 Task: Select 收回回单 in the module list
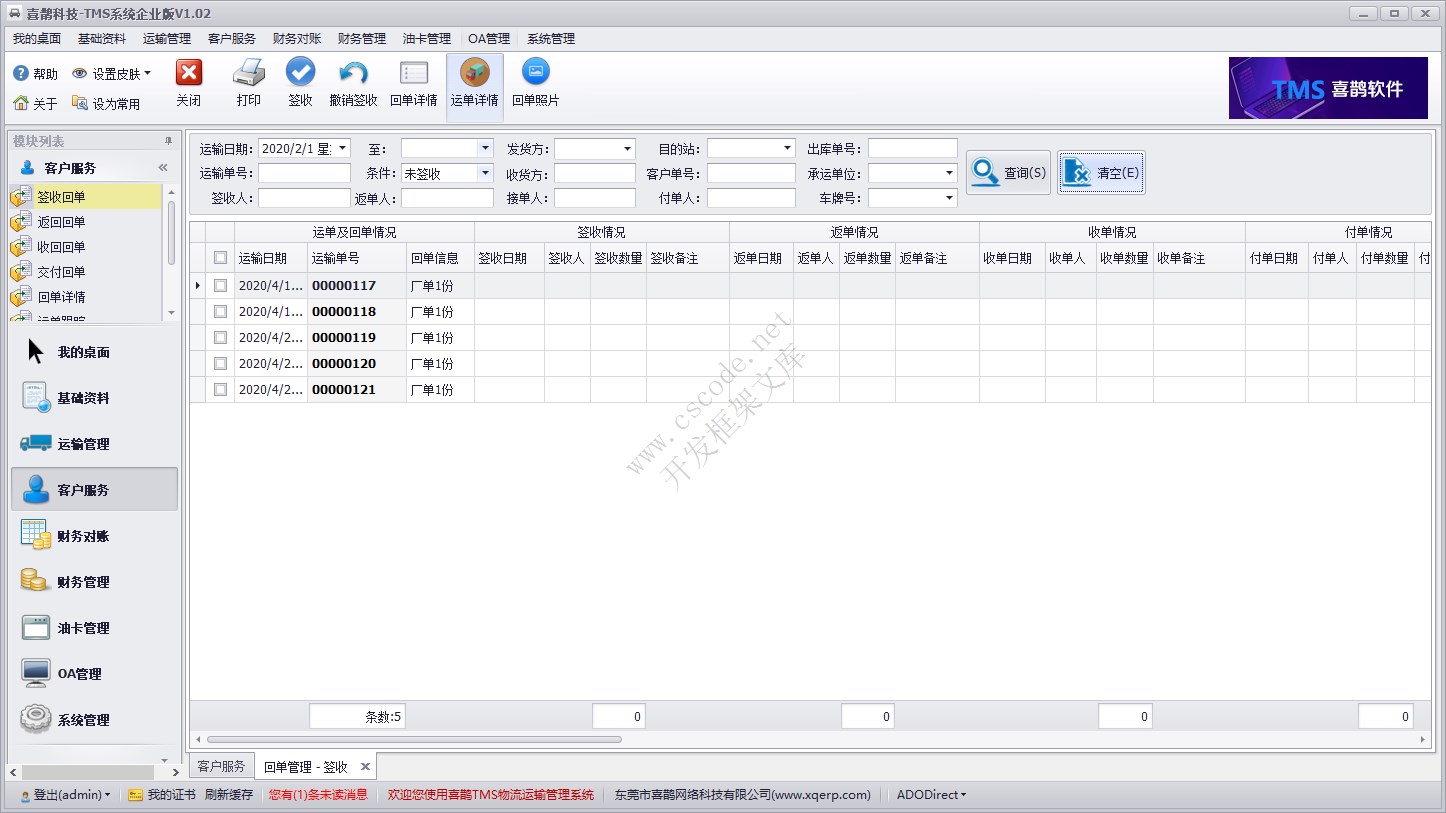86,247
